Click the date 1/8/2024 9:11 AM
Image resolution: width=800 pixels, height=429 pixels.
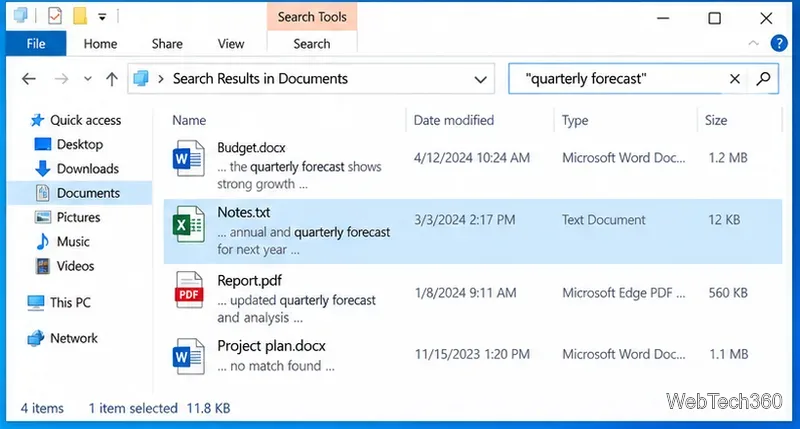(x=465, y=293)
